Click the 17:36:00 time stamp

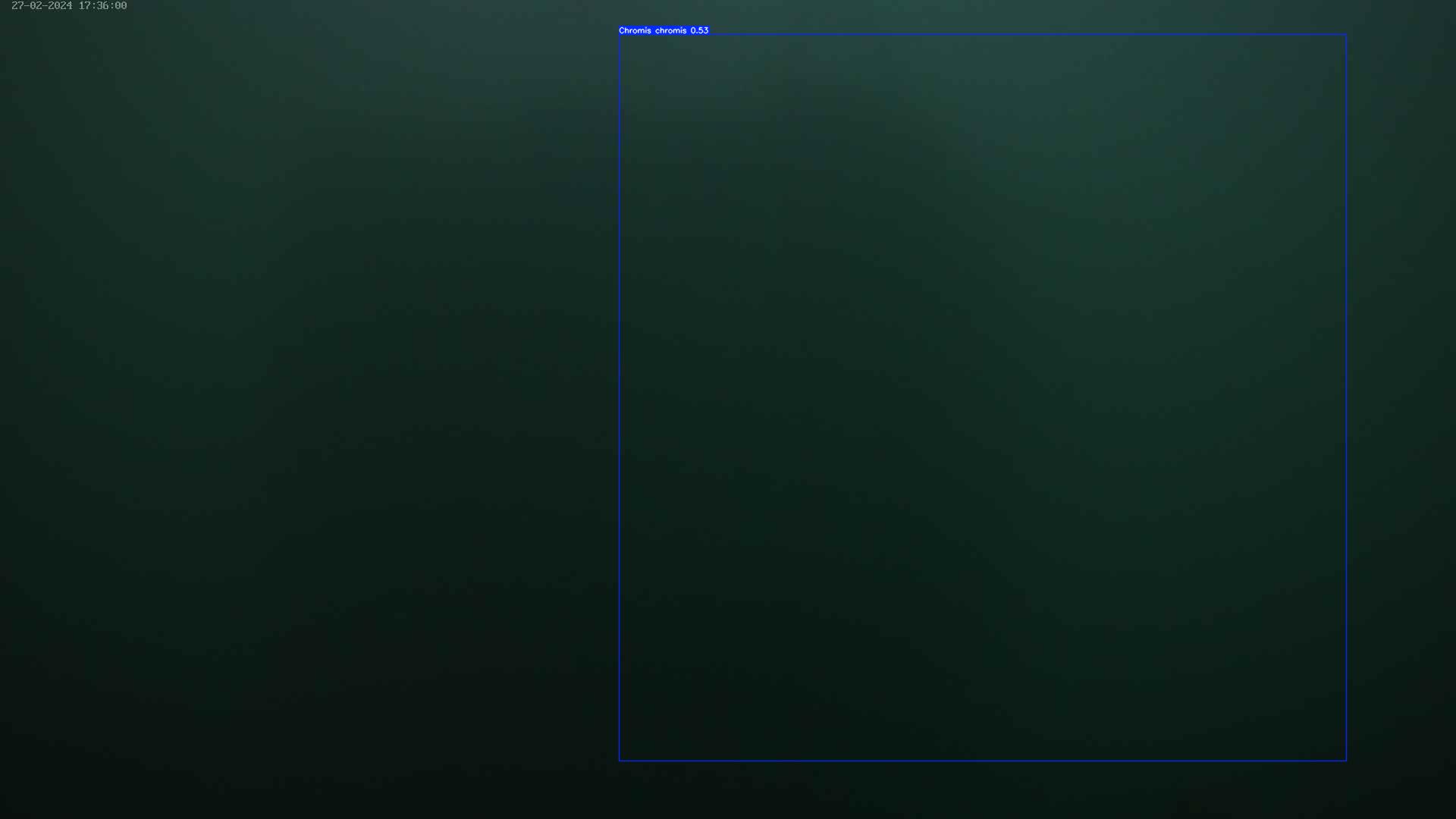(102, 6)
